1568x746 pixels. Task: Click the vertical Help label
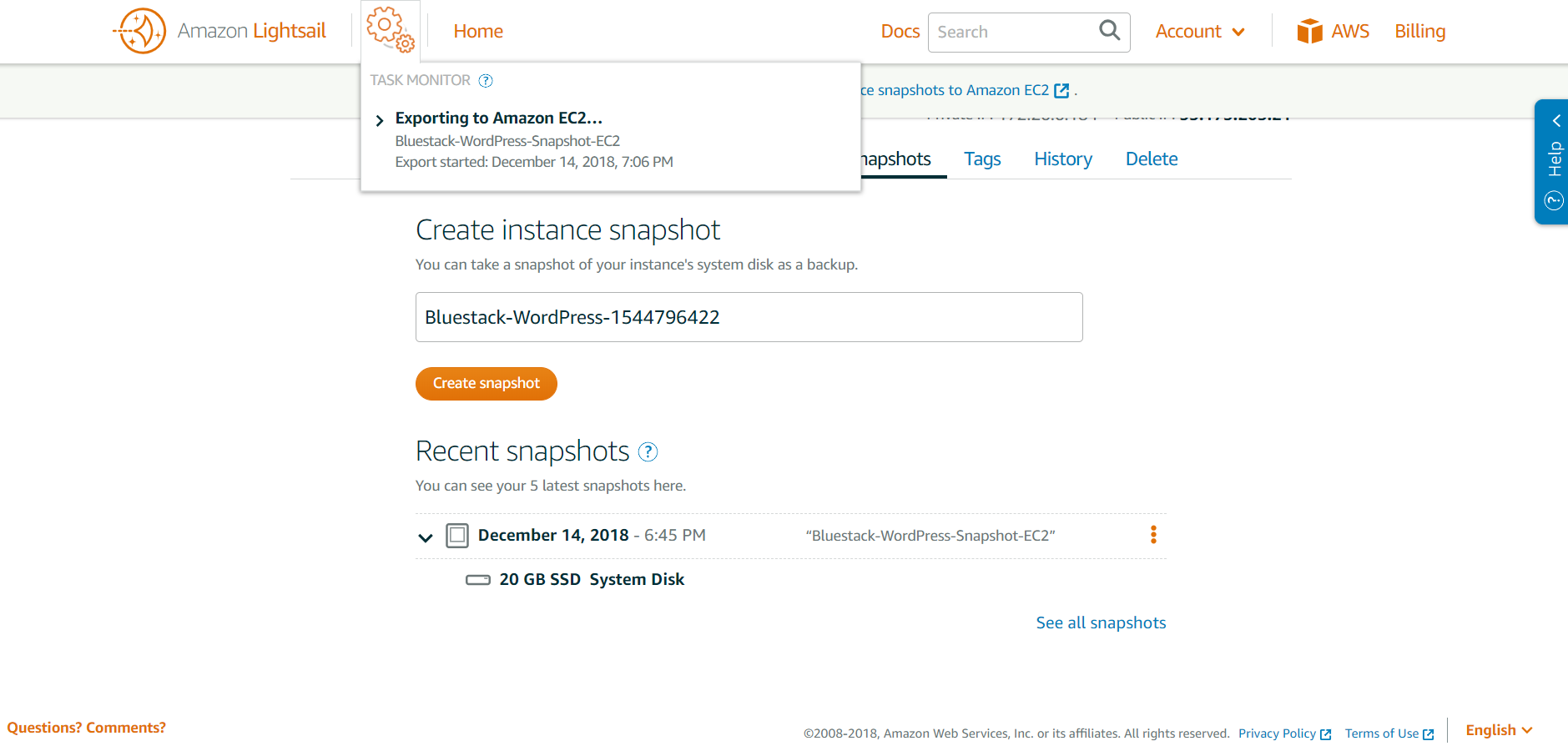pyautogui.click(x=1555, y=159)
